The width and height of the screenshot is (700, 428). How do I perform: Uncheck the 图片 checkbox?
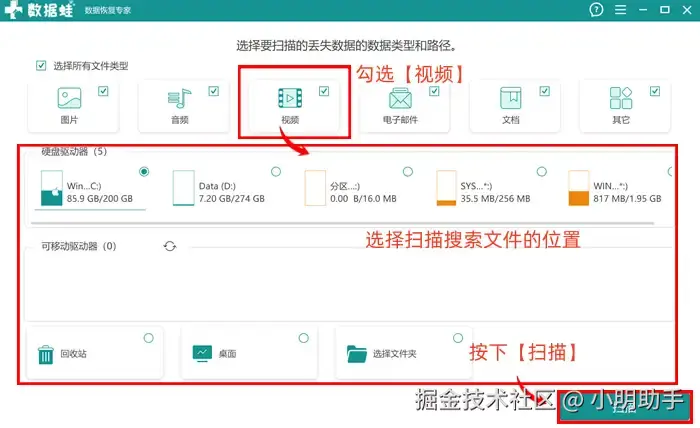(x=103, y=91)
